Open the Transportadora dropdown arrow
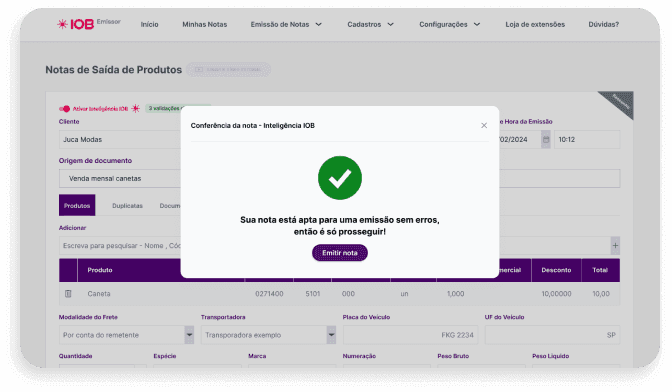This screenshot has height=392, width=672. 331,335
